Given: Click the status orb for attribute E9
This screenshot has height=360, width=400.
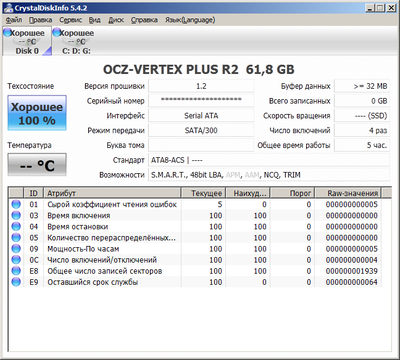Looking at the screenshot, I should click(x=16, y=282).
